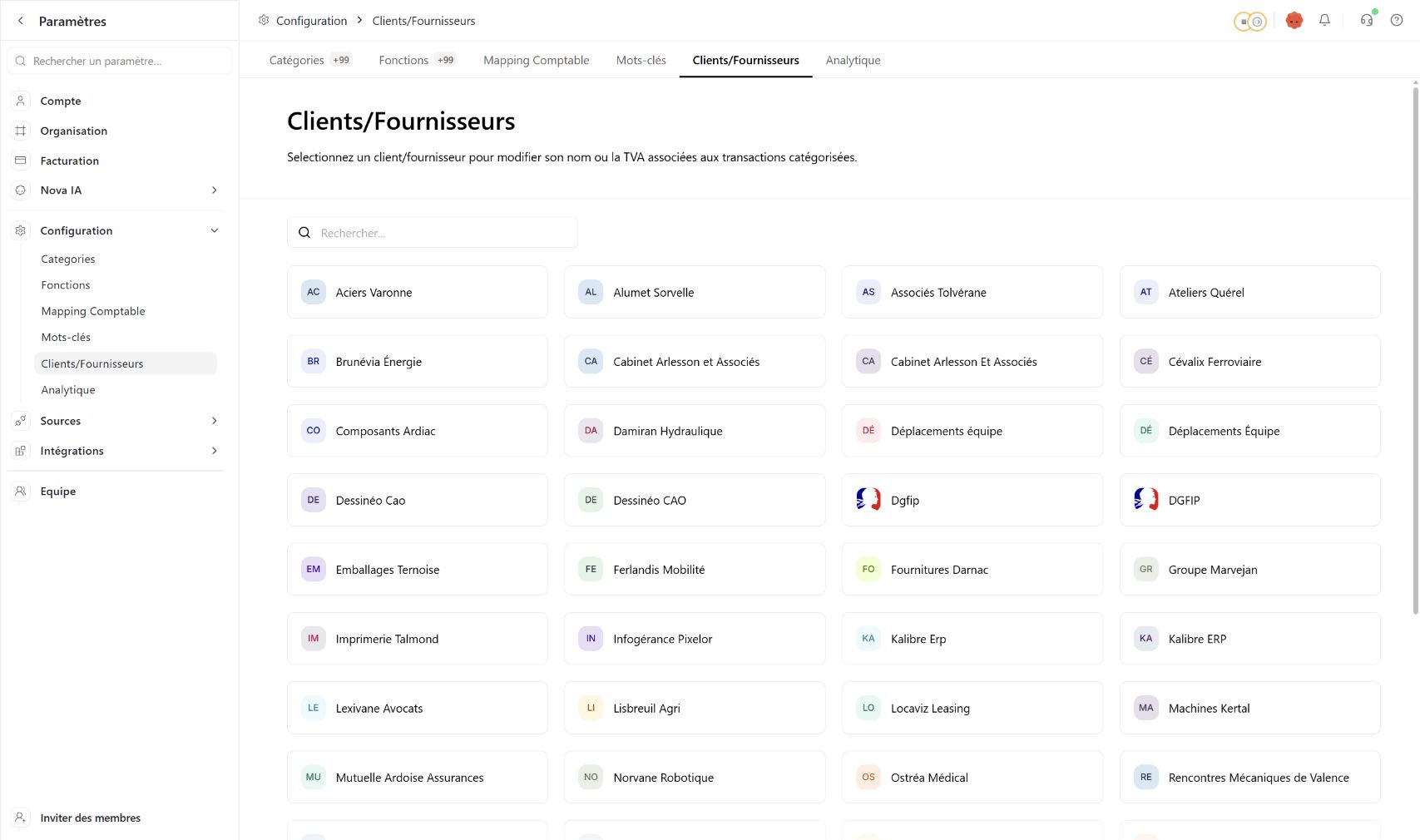This screenshot has height=840, width=1420.
Task: Select Categories in the sidebar submenu
Action: click(x=126, y=259)
